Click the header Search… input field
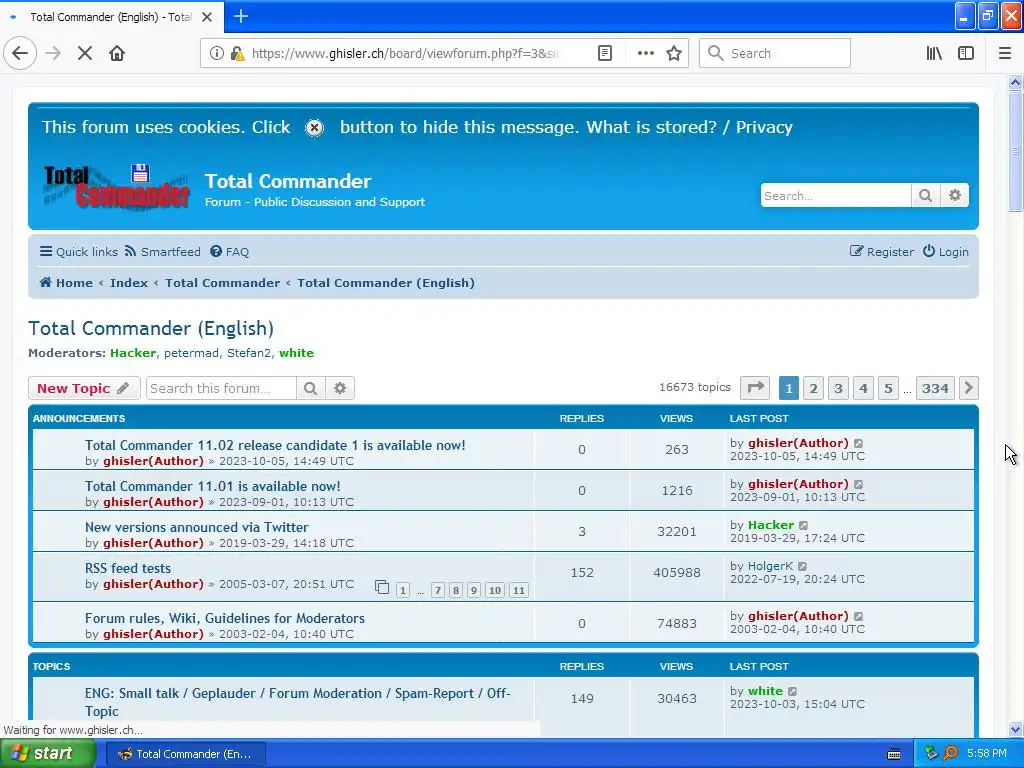Image resolution: width=1024 pixels, height=768 pixels. (835, 195)
